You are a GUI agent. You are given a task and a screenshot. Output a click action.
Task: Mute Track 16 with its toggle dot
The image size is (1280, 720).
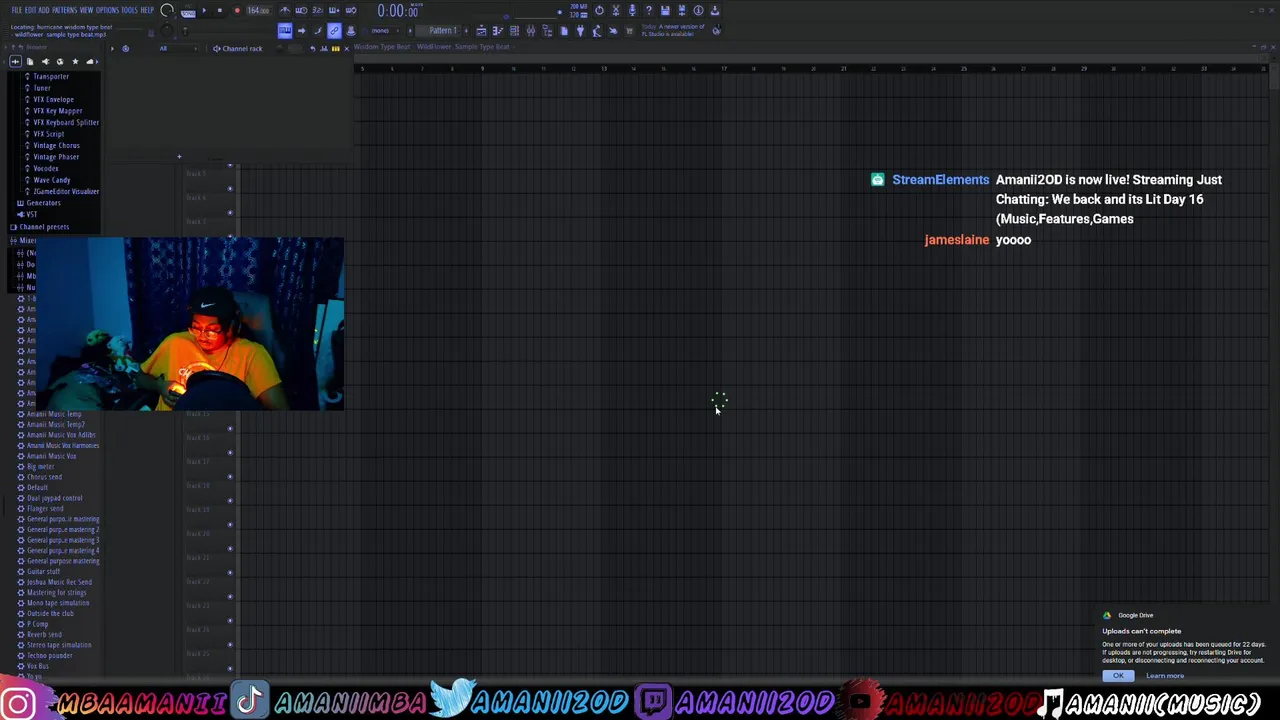pos(230,452)
